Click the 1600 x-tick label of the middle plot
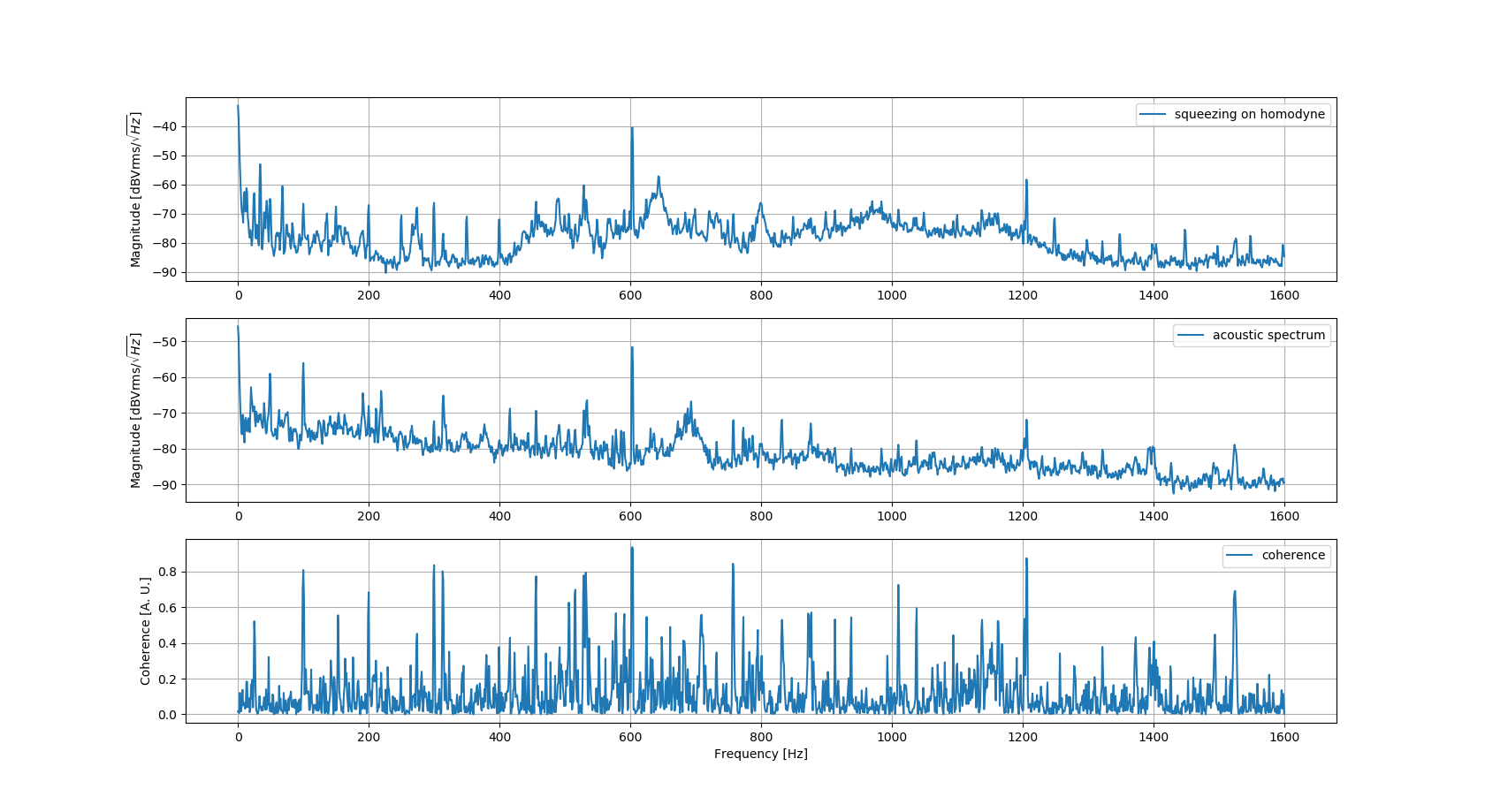The height and width of the screenshot is (812, 1485). point(1284,516)
